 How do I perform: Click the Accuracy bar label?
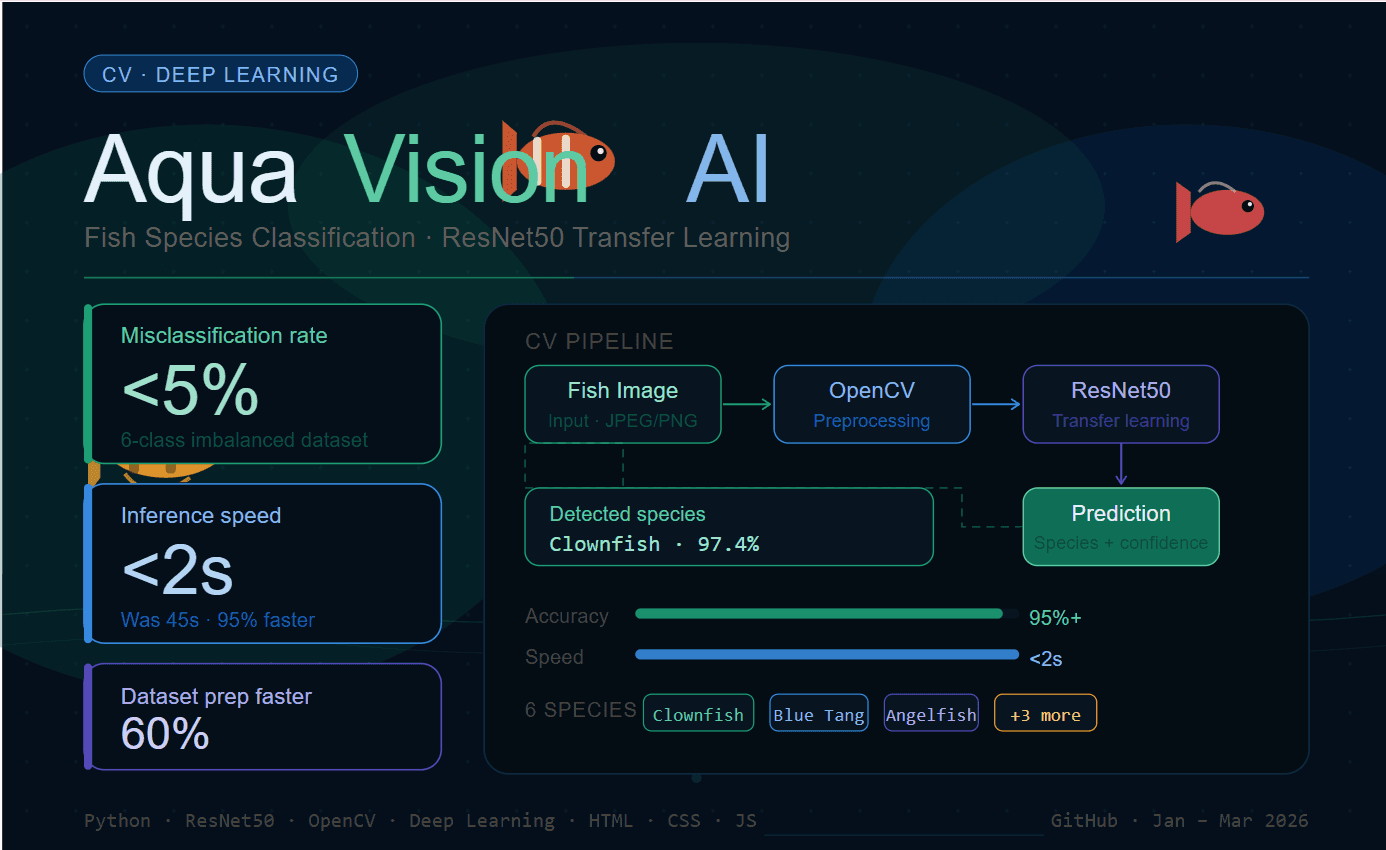click(x=567, y=616)
